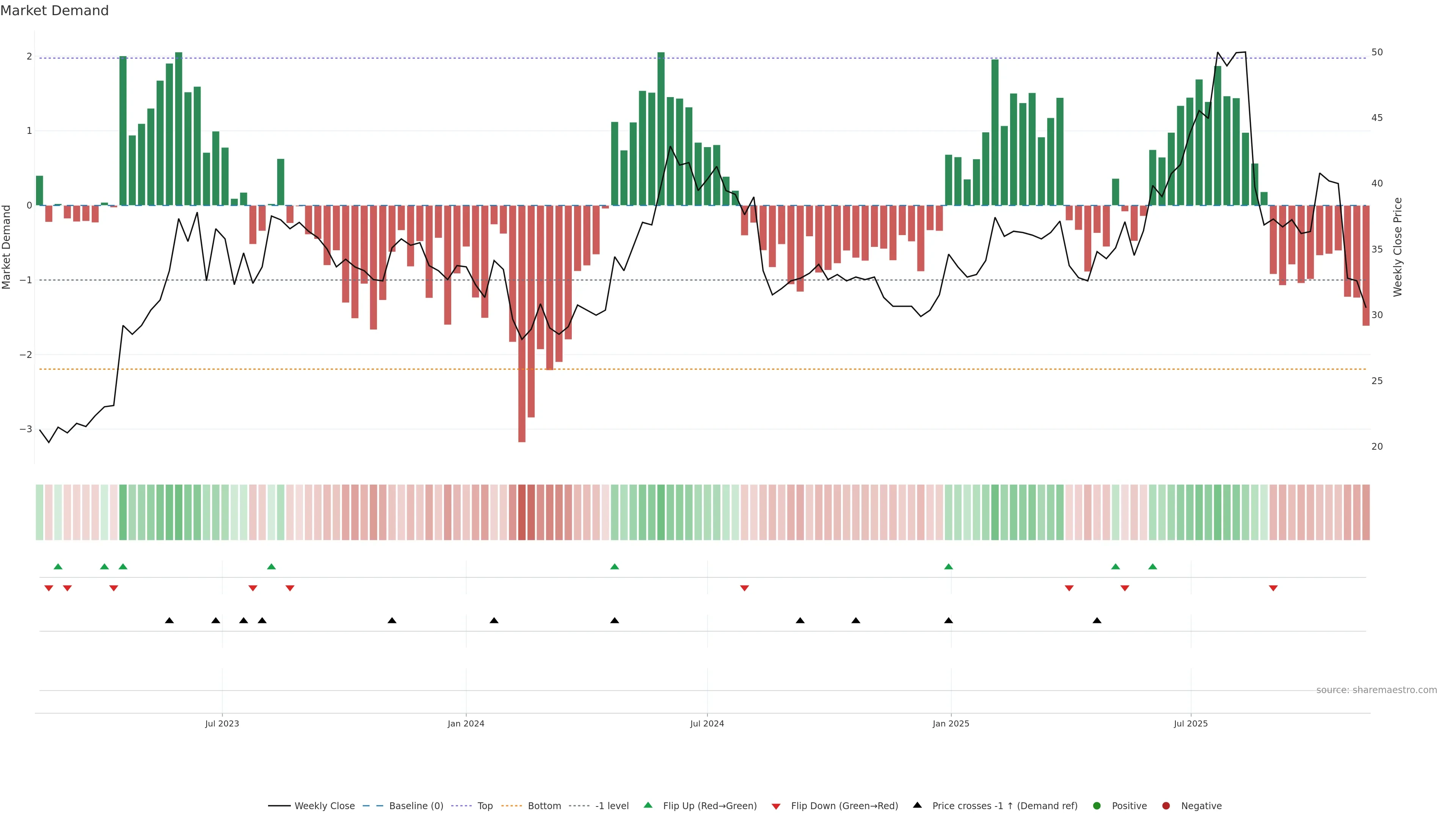The image size is (1456, 819).
Task: Click the Market Demand chart title
Action: click(54, 11)
